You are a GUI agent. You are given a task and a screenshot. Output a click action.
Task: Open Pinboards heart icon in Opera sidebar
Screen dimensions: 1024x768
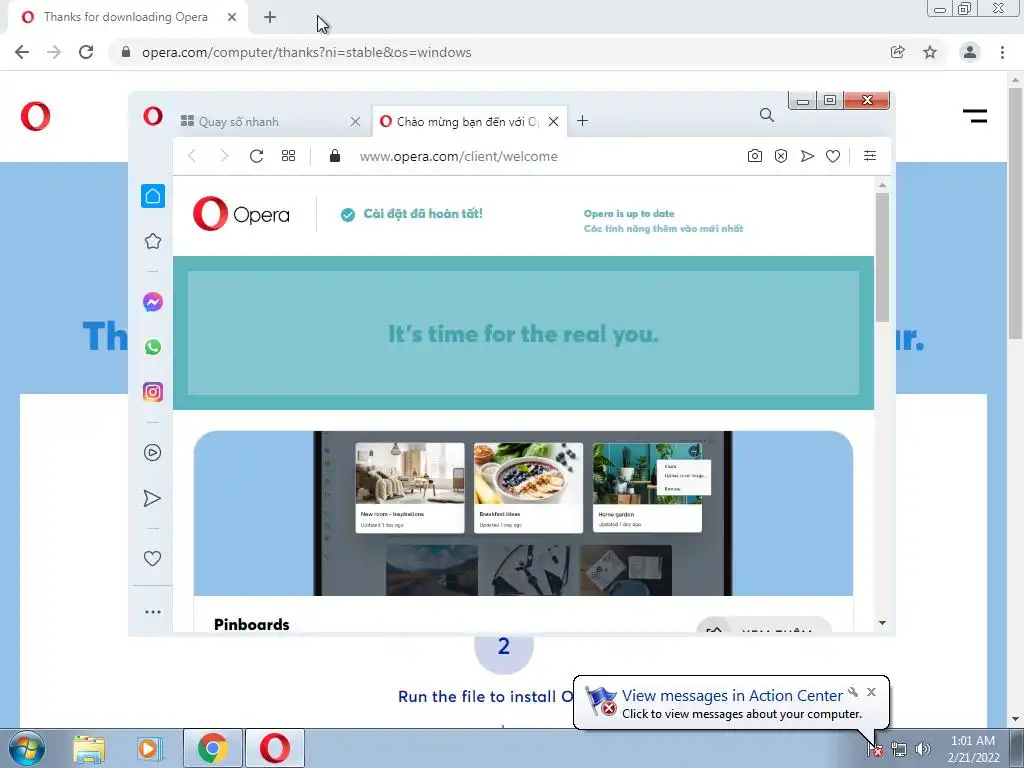click(x=152, y=558)
